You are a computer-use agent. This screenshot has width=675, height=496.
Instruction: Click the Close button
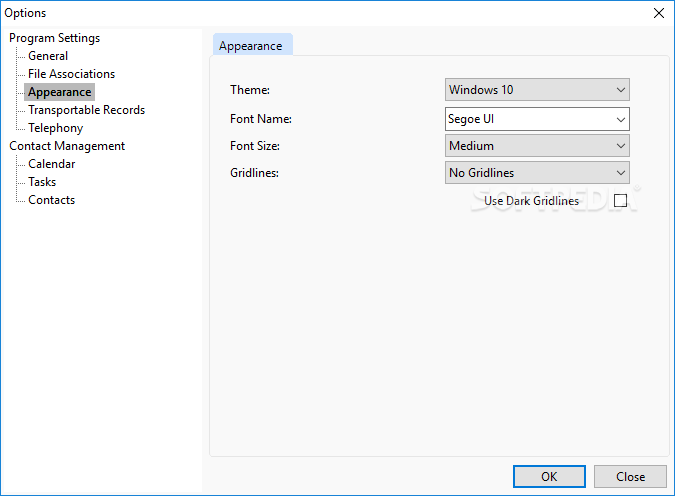pos(630,477)
